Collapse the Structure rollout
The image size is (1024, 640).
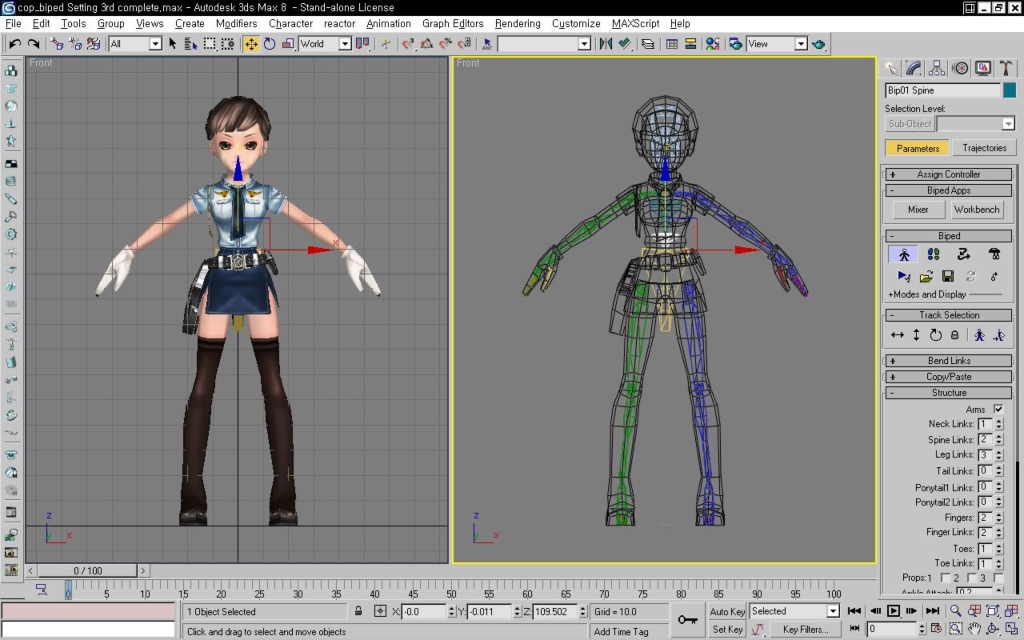(948, 393)
